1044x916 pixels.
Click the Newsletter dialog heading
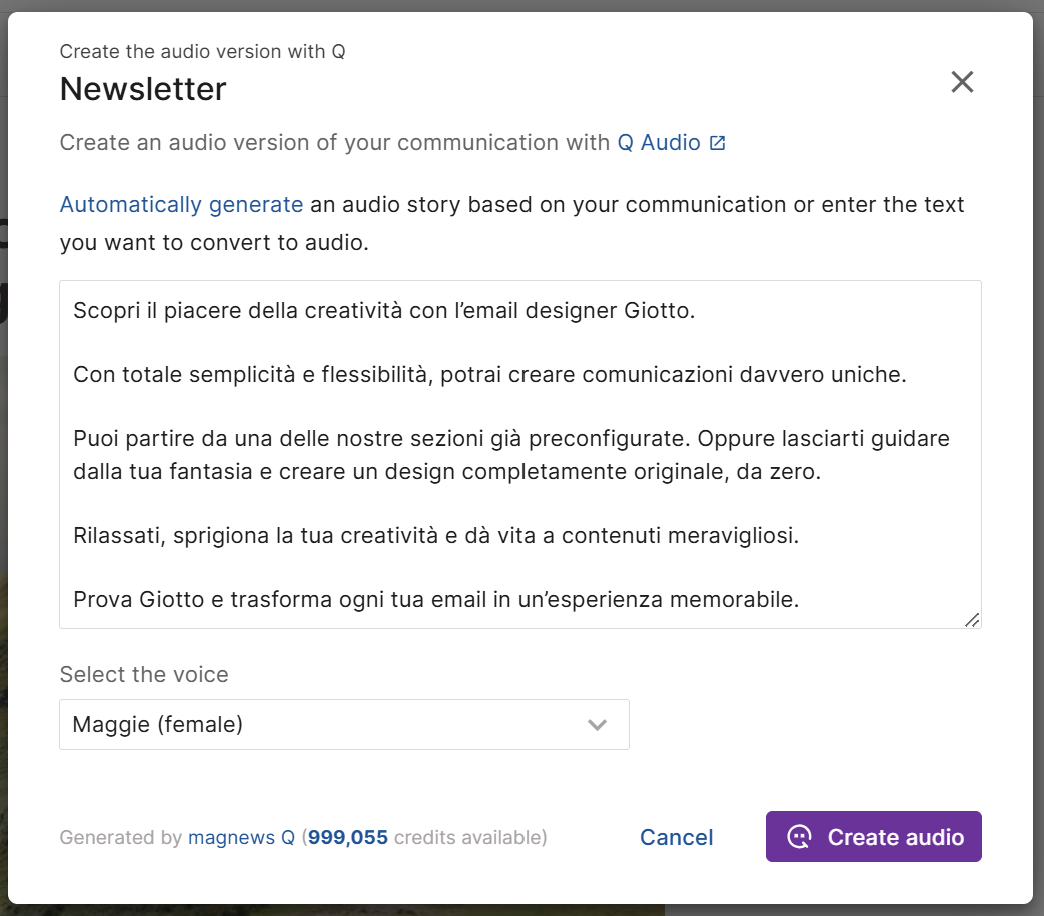click(143, 89)
